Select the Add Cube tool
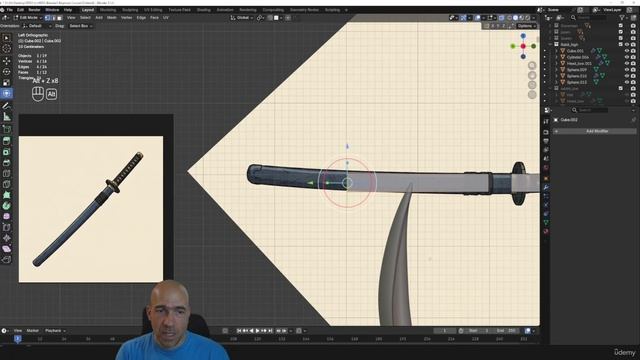This screenshot has width=640, height=360. 7,129
